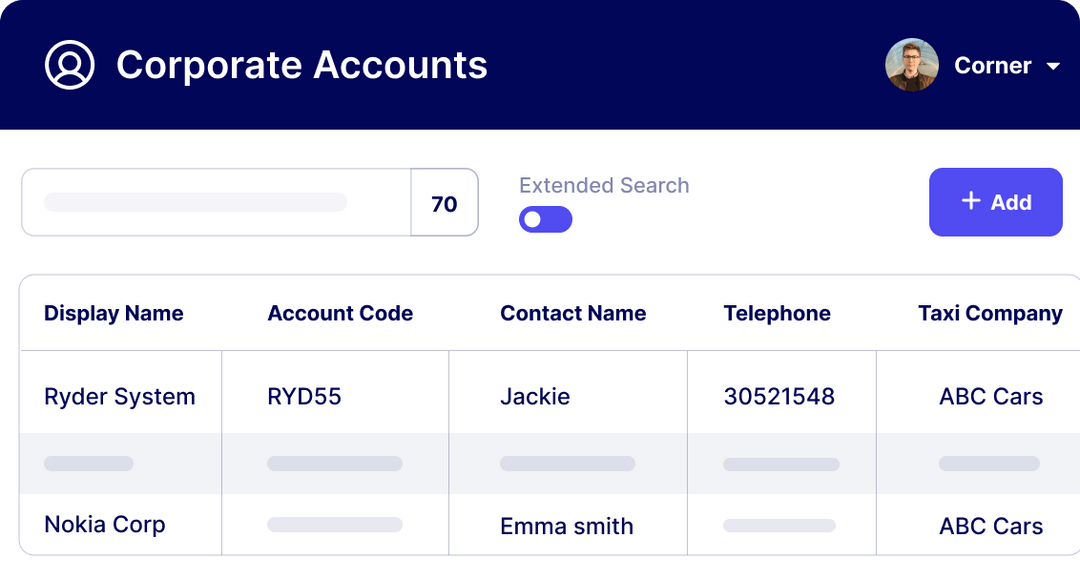Click the plus icon in Add button
This screenshot has height=577, width=1080.
(x=970, y=200)
